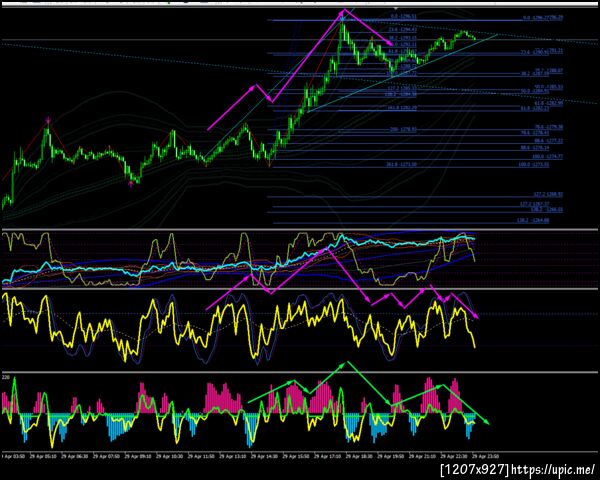The height and width of the screenshot is (480, 600).
Task: Click the "29 Apr 19:50" time axis label
Action: (x=391, y=456)
